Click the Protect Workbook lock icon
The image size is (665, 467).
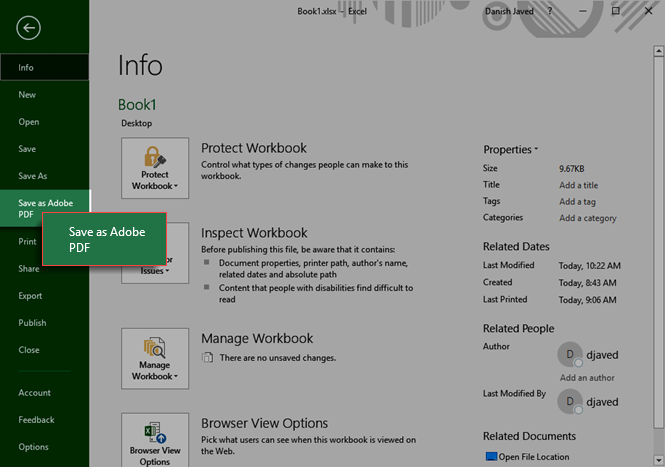[155, 160]
